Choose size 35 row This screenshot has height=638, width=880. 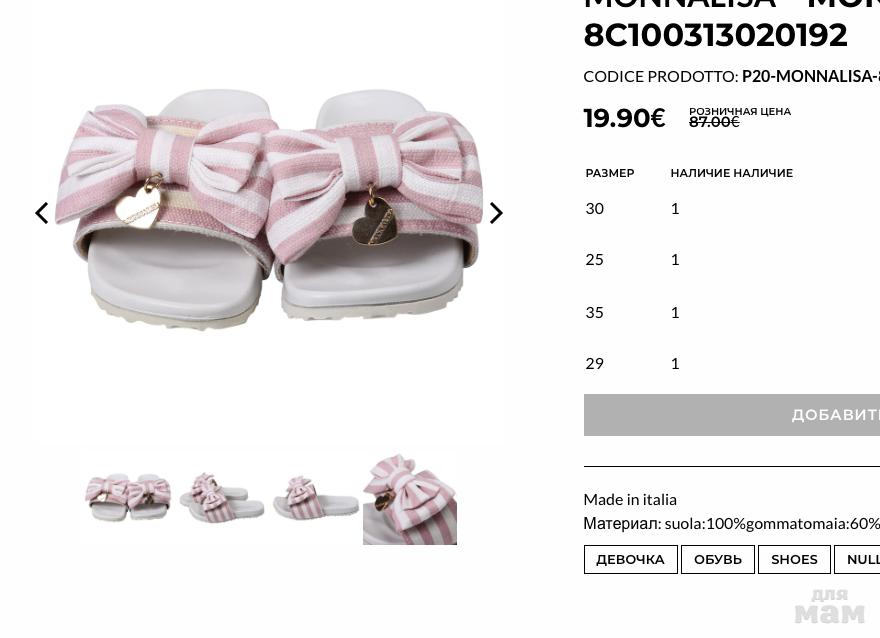(732, 313)
